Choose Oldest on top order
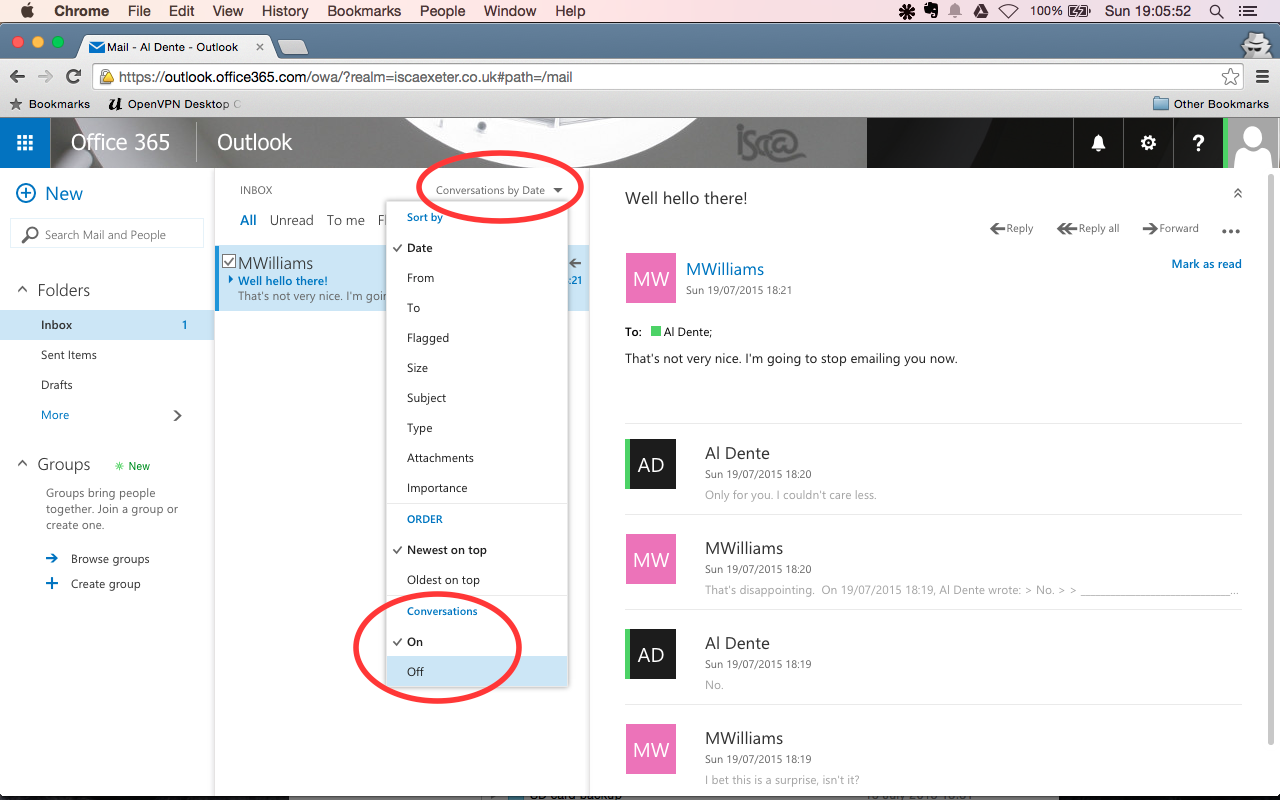 (477, 580)
